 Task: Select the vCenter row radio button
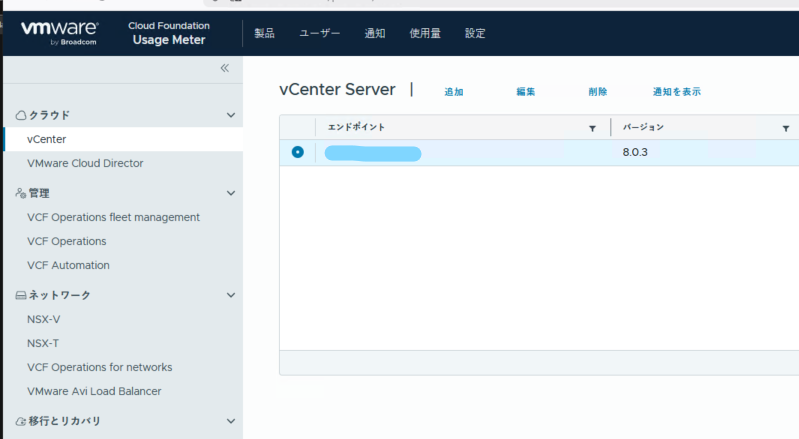(x=297, y=153)
